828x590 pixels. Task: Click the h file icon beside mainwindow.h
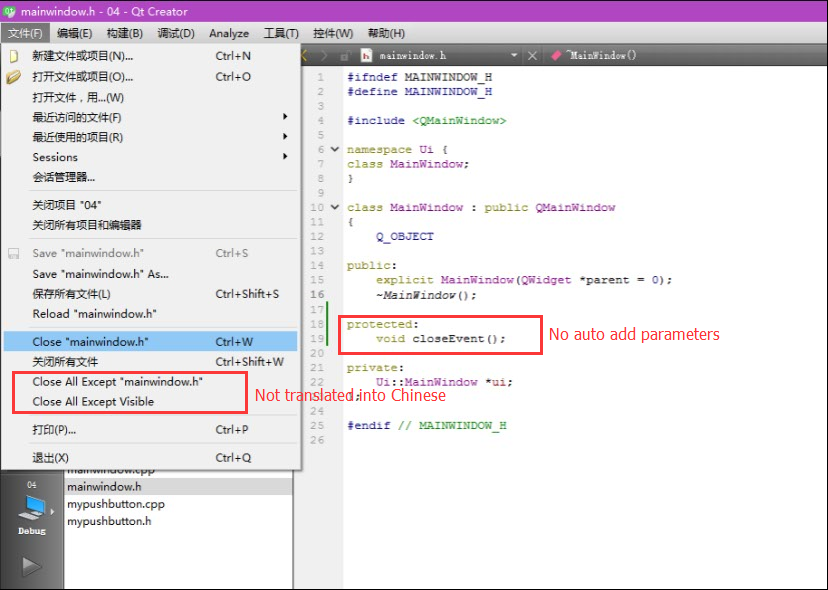(366, 56)
